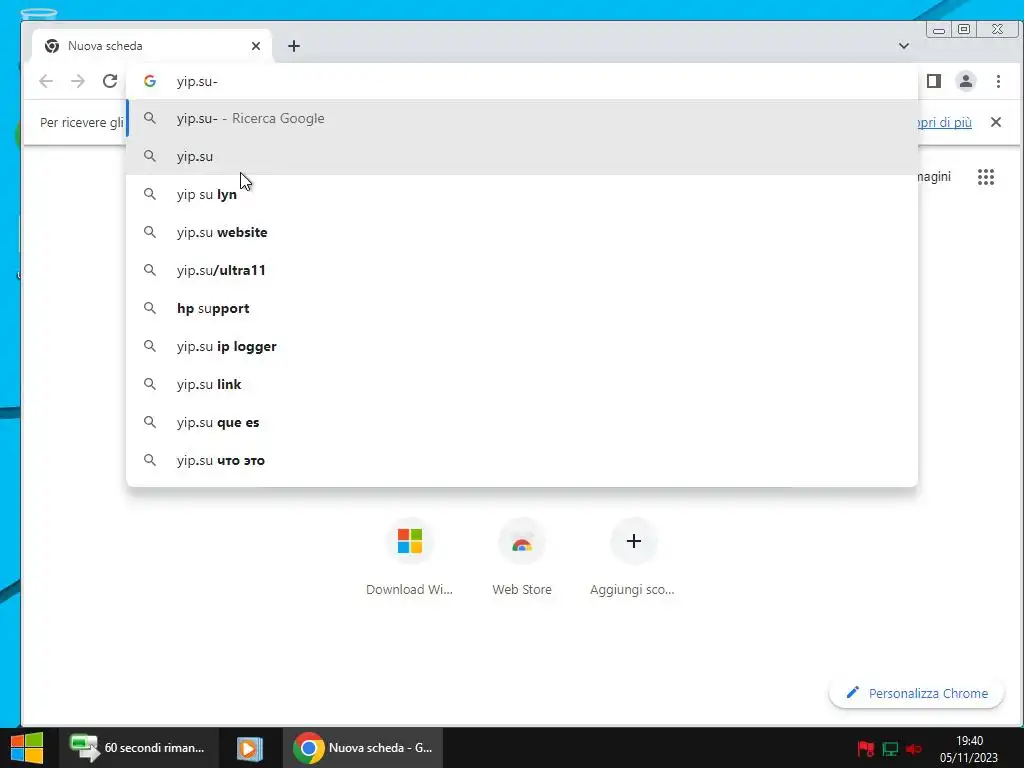This screenshot has height=768, width=1024.
Task: Open the media player taskbar icon
Action: [249, 748]
